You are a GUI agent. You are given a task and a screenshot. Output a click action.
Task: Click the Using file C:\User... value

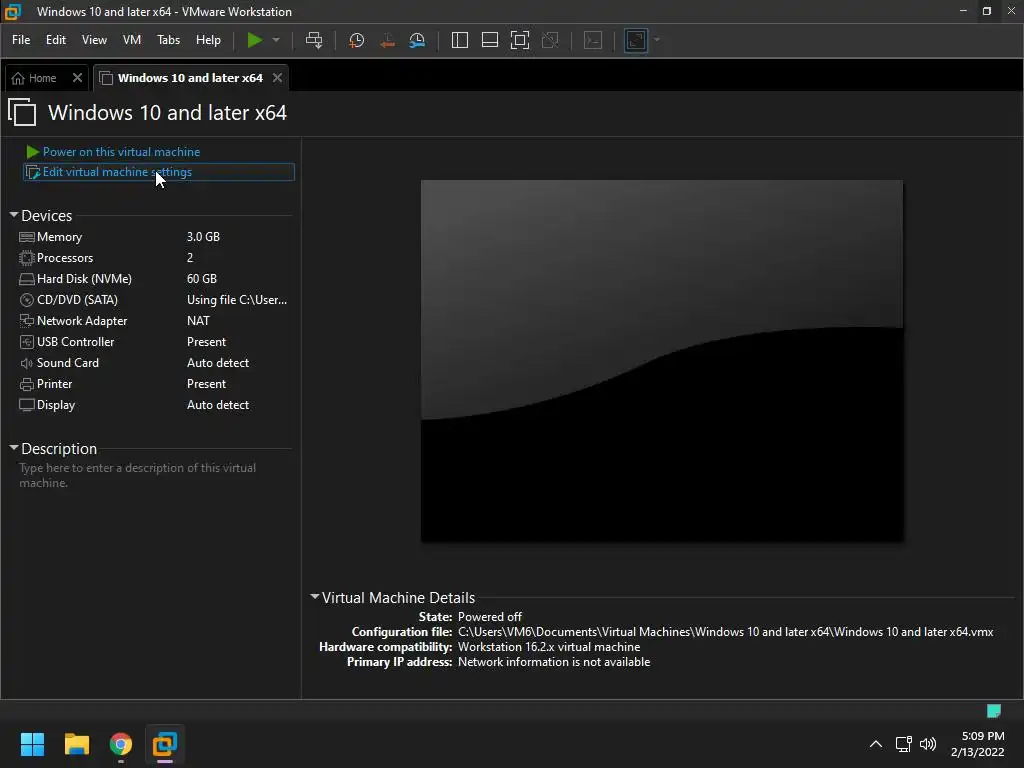click(237, 300)
